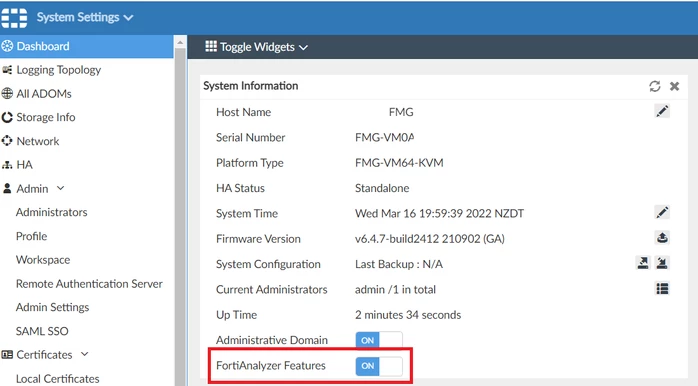
Task: Click the sidebar scrollbar up arrow
Action: [x=180, y=43]
